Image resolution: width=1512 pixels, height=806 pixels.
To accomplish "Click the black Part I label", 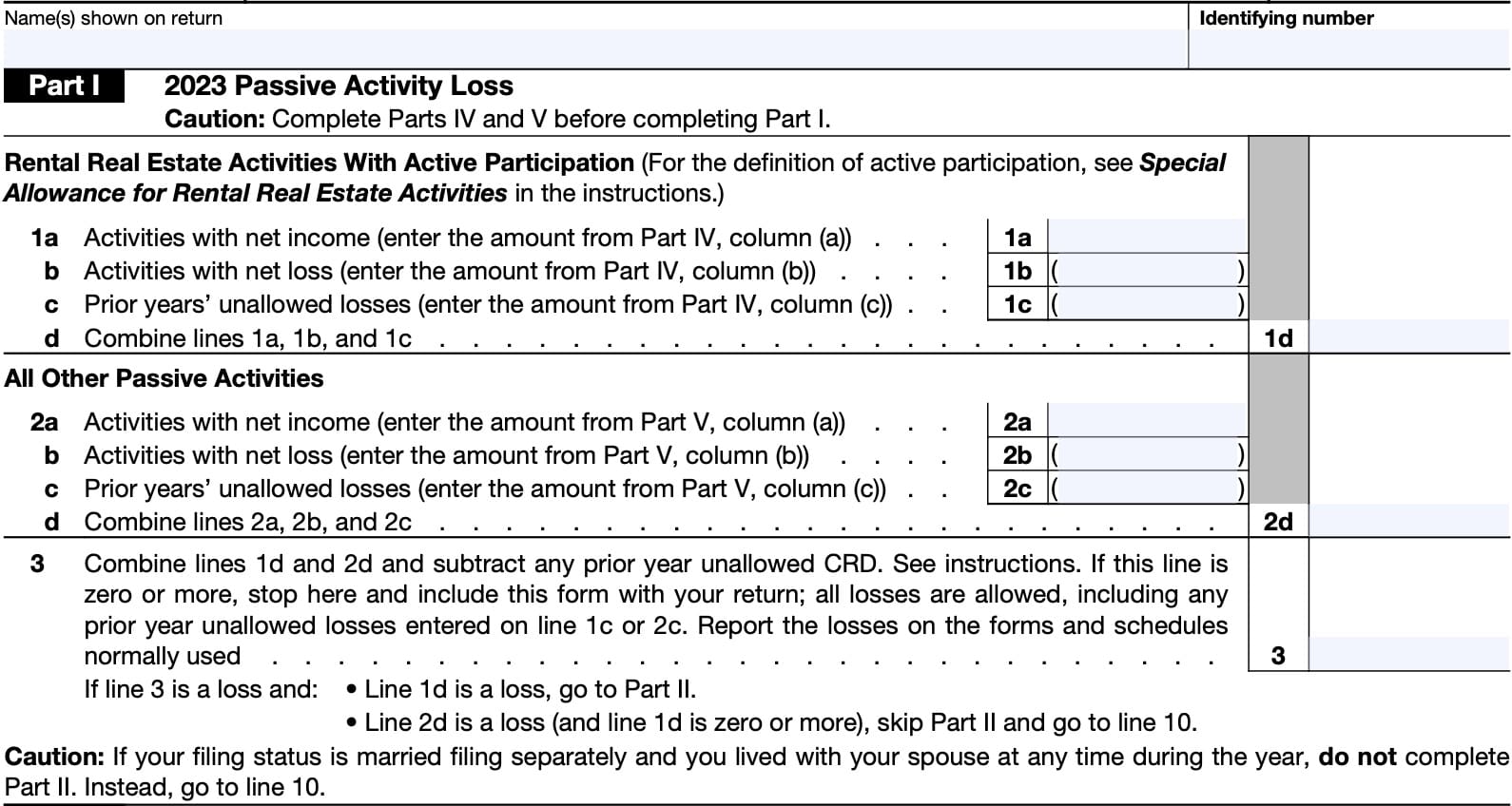I will click(x=65, y=86).
